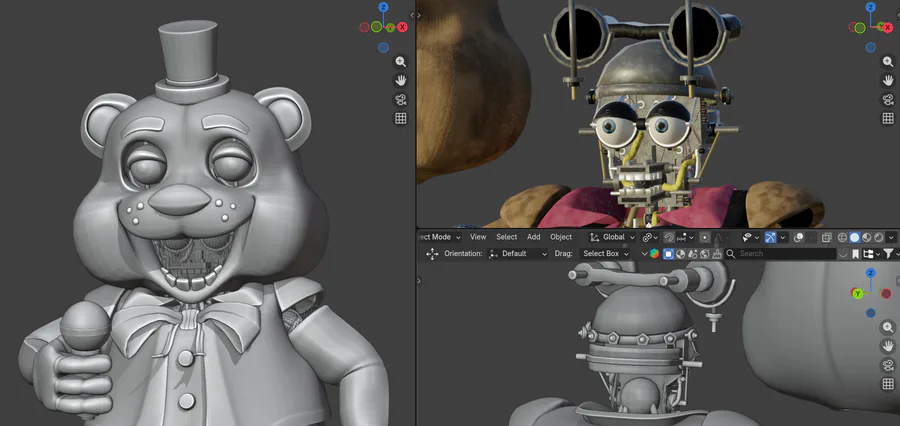Viewport: 900px width, 426px height.
Task: Open the proportional falloff curve dropdown
Action: tap(721, 237)
